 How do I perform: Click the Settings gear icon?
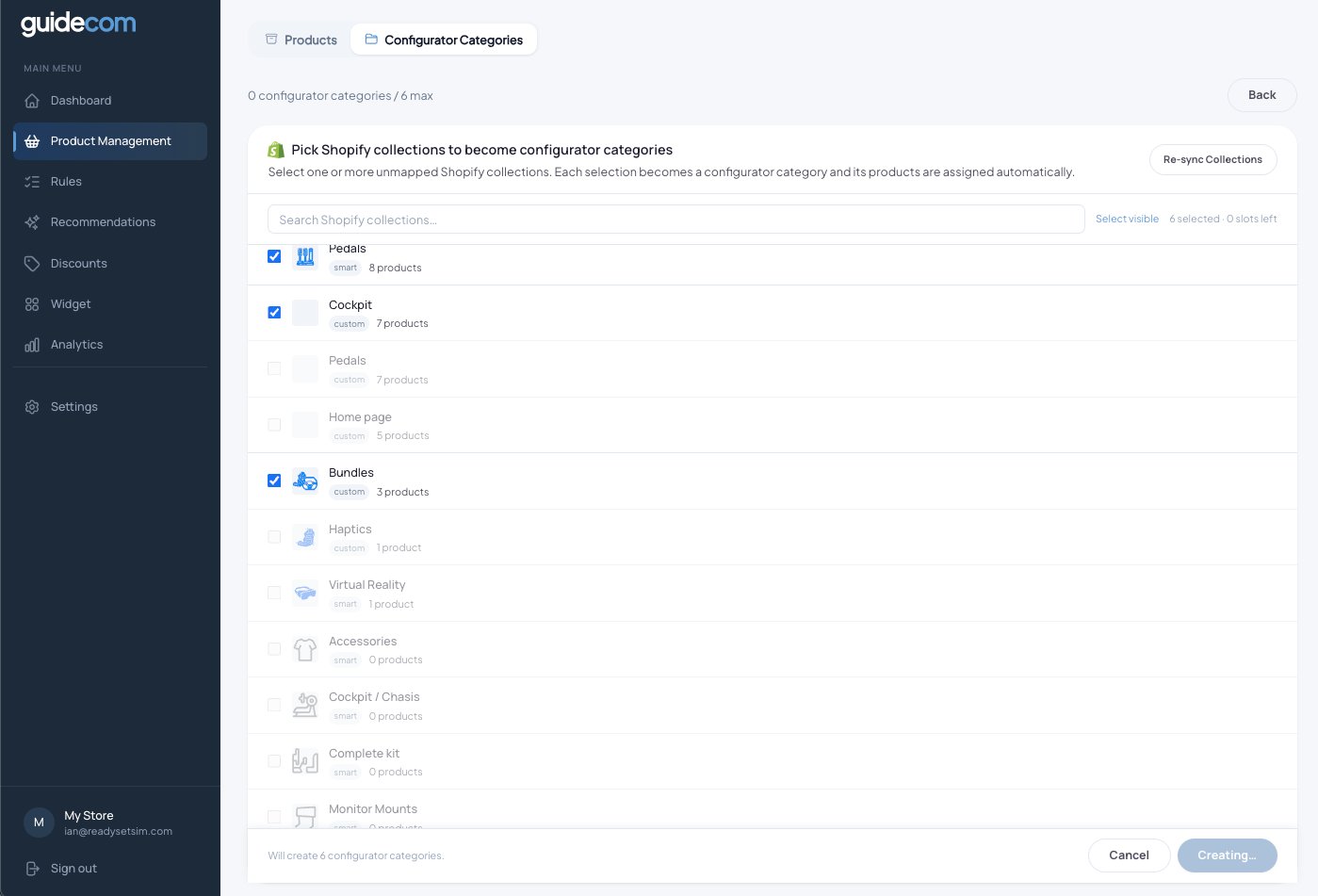point(32,407)
